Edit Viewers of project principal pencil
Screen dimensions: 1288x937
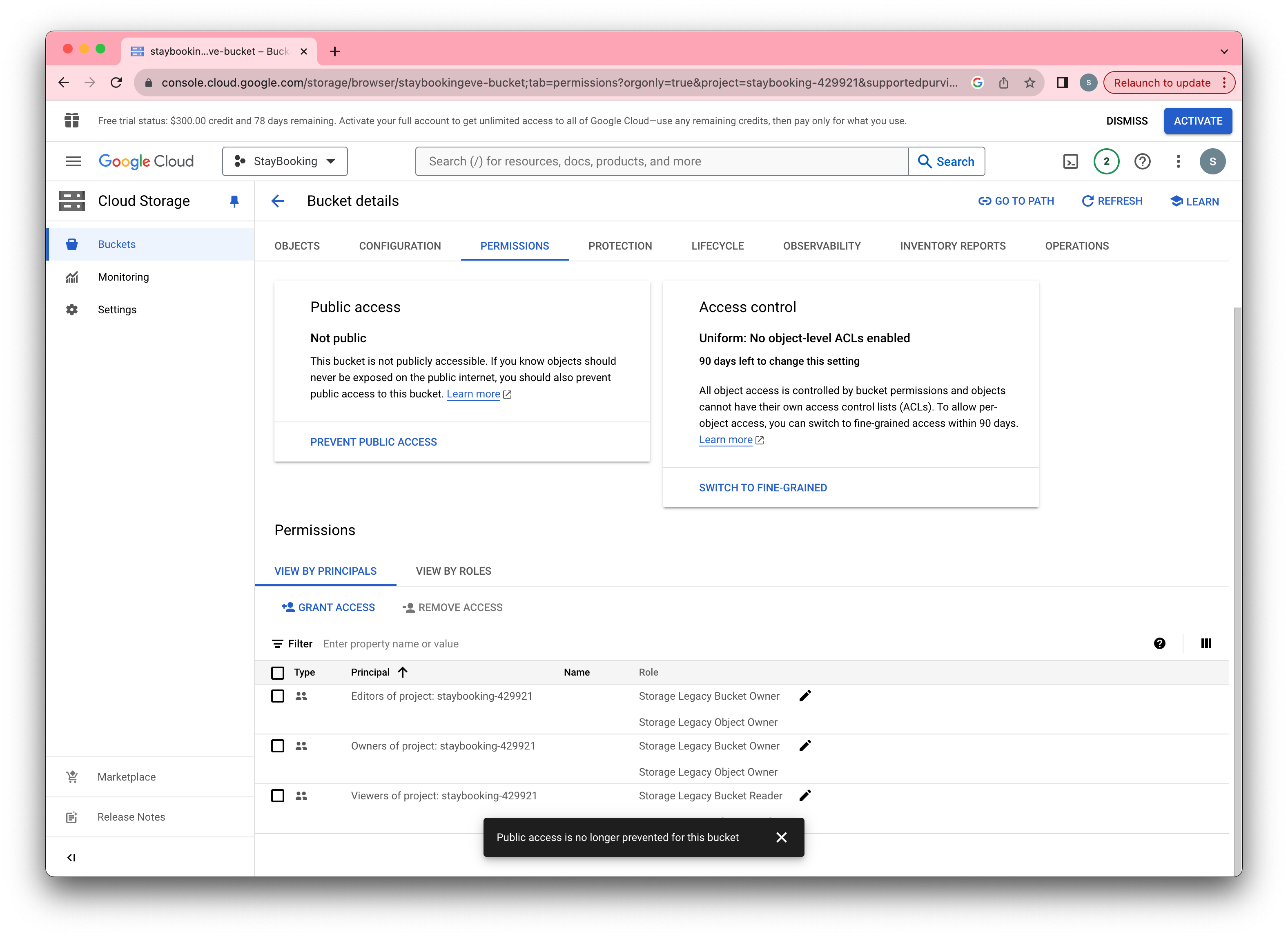[x=805, y=795]
